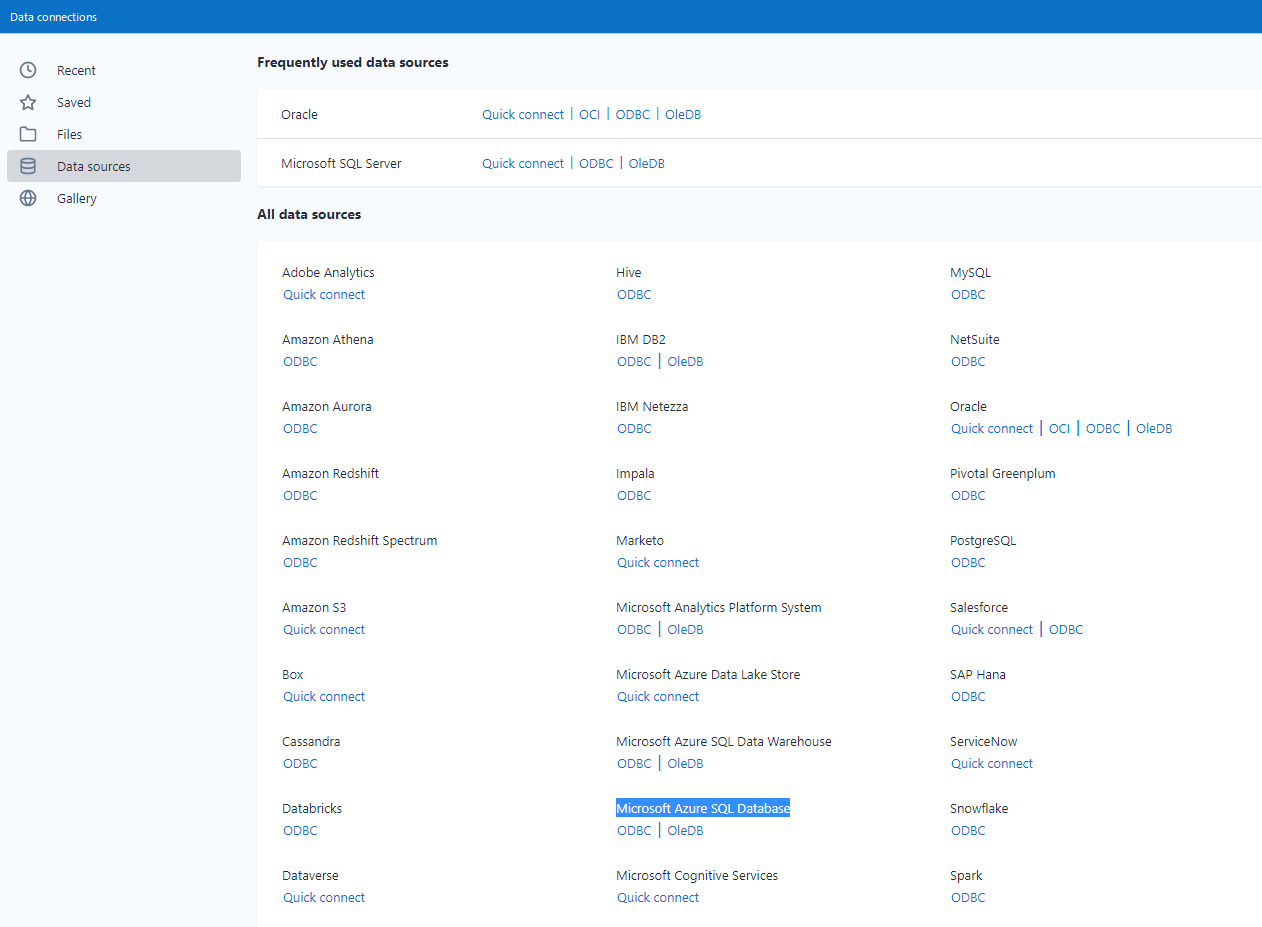
Task: Click the Data sources database icon
Action: click(x=28, y=166)
